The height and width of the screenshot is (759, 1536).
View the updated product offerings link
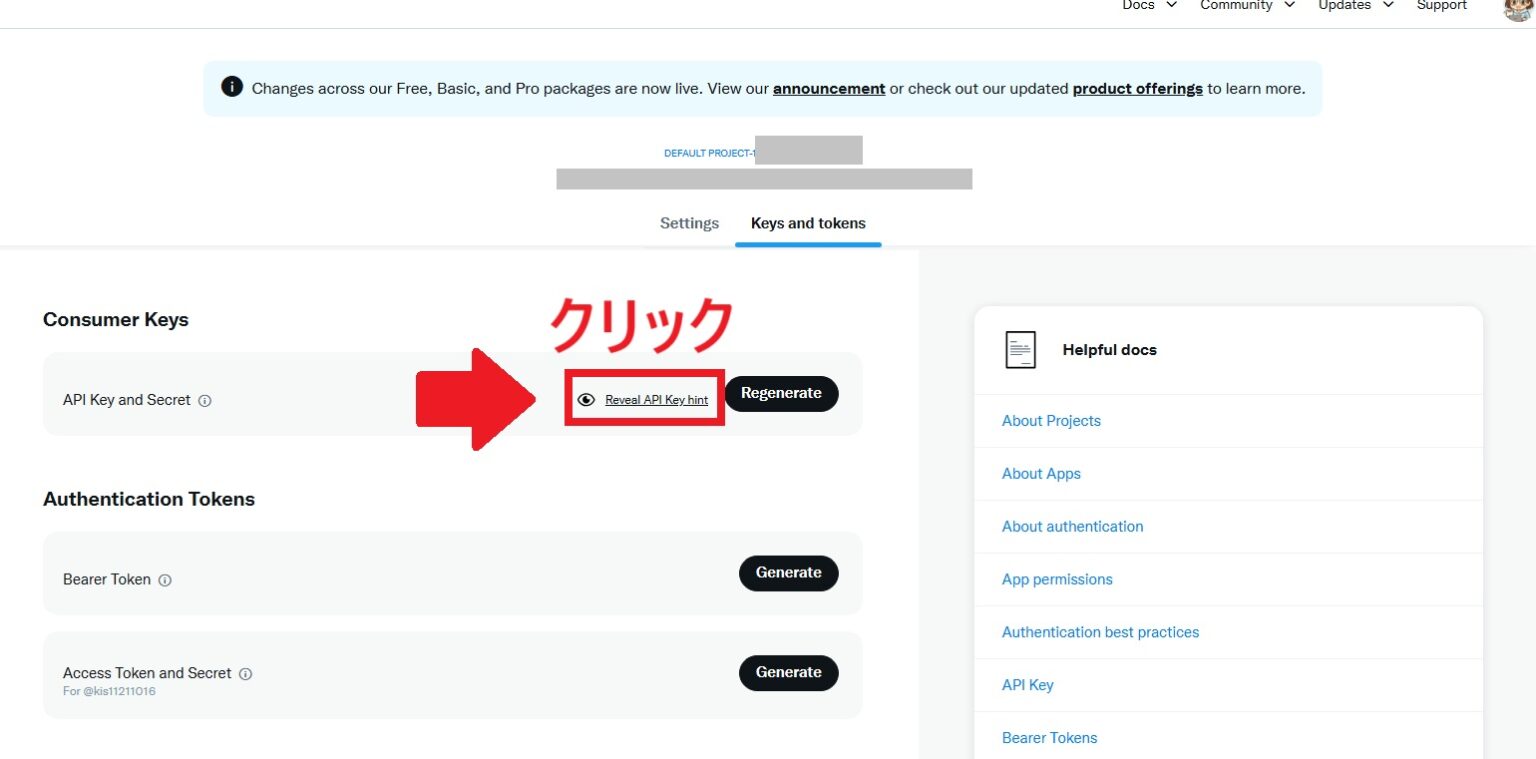(x=1136, y=88)
